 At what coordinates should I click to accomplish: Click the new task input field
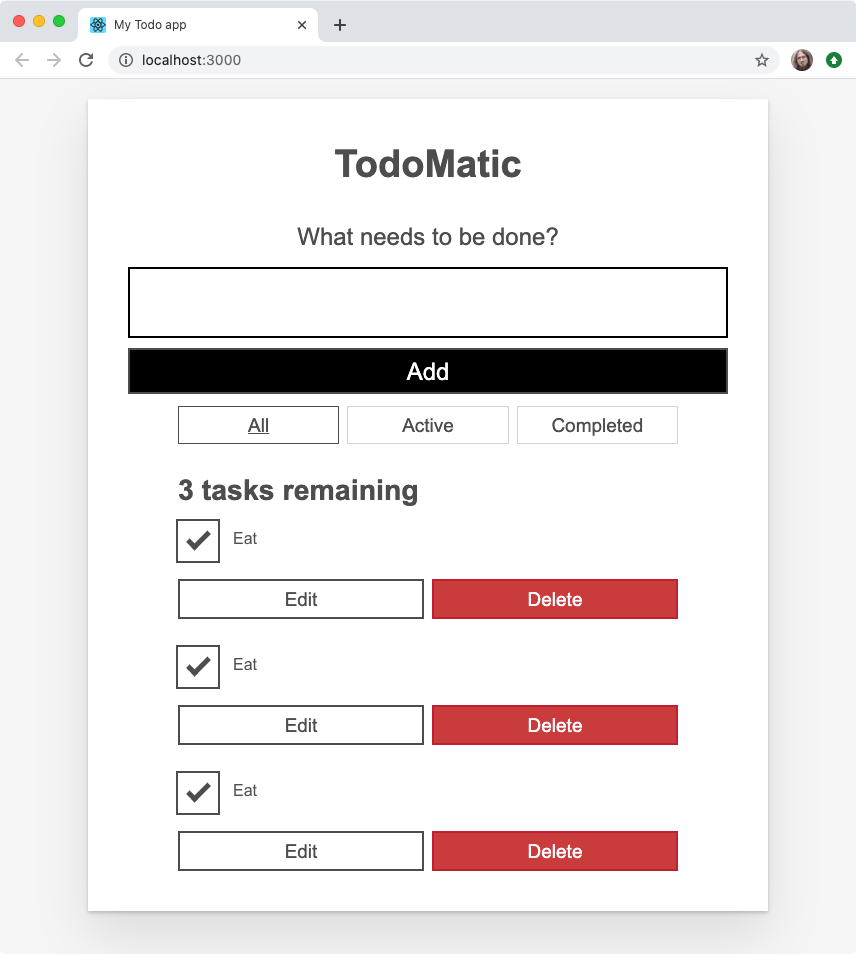click(427, 302)
